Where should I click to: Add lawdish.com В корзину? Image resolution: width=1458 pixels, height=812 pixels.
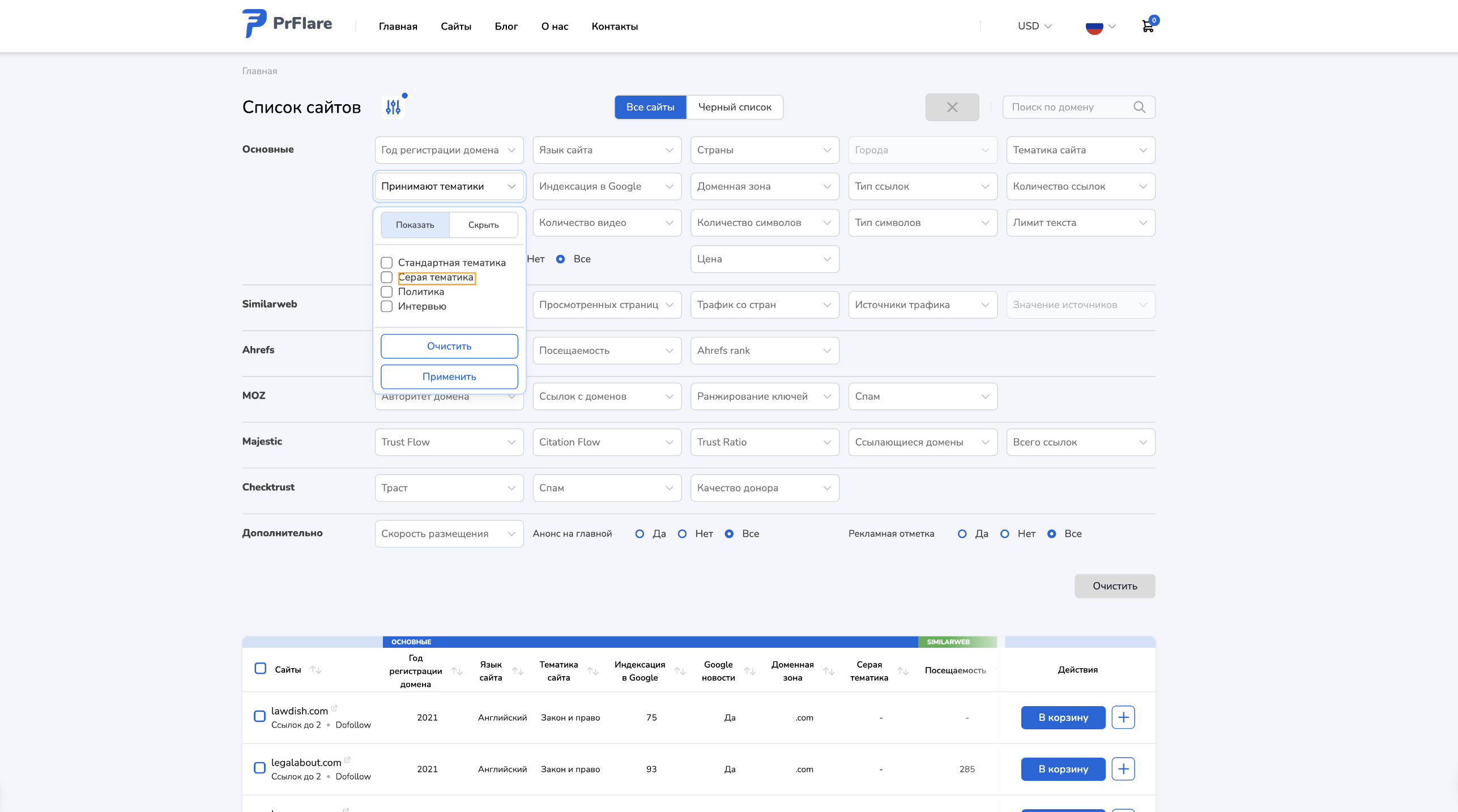coord(1063,717)
